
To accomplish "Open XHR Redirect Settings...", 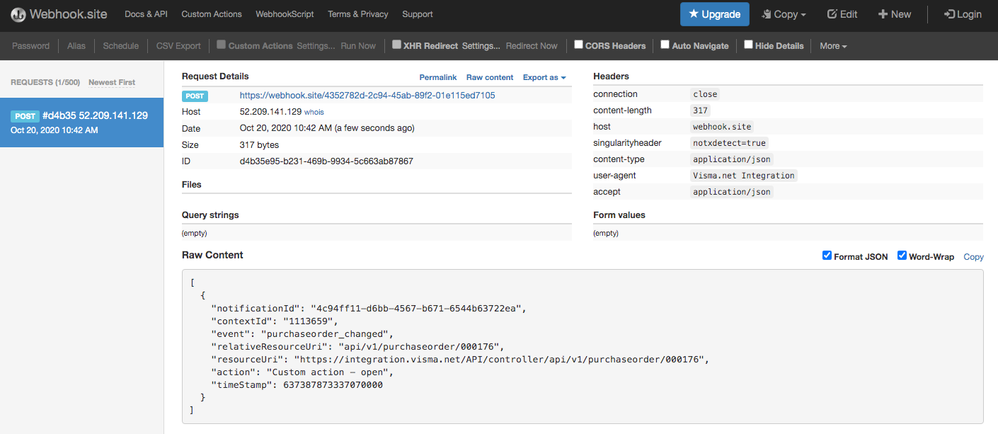I will tap(481, 46).
